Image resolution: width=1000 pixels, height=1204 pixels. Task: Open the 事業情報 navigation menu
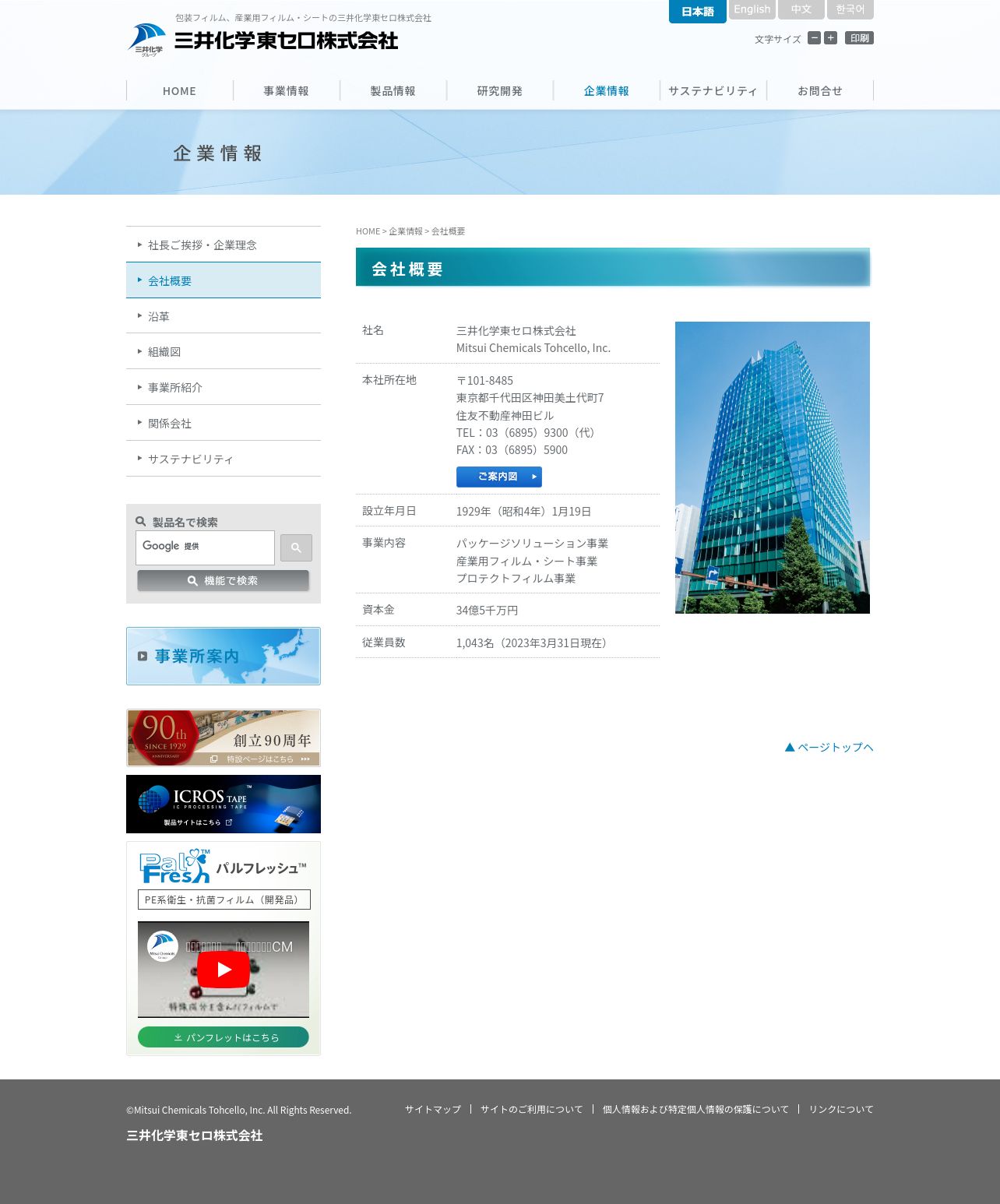pos(287,91)
